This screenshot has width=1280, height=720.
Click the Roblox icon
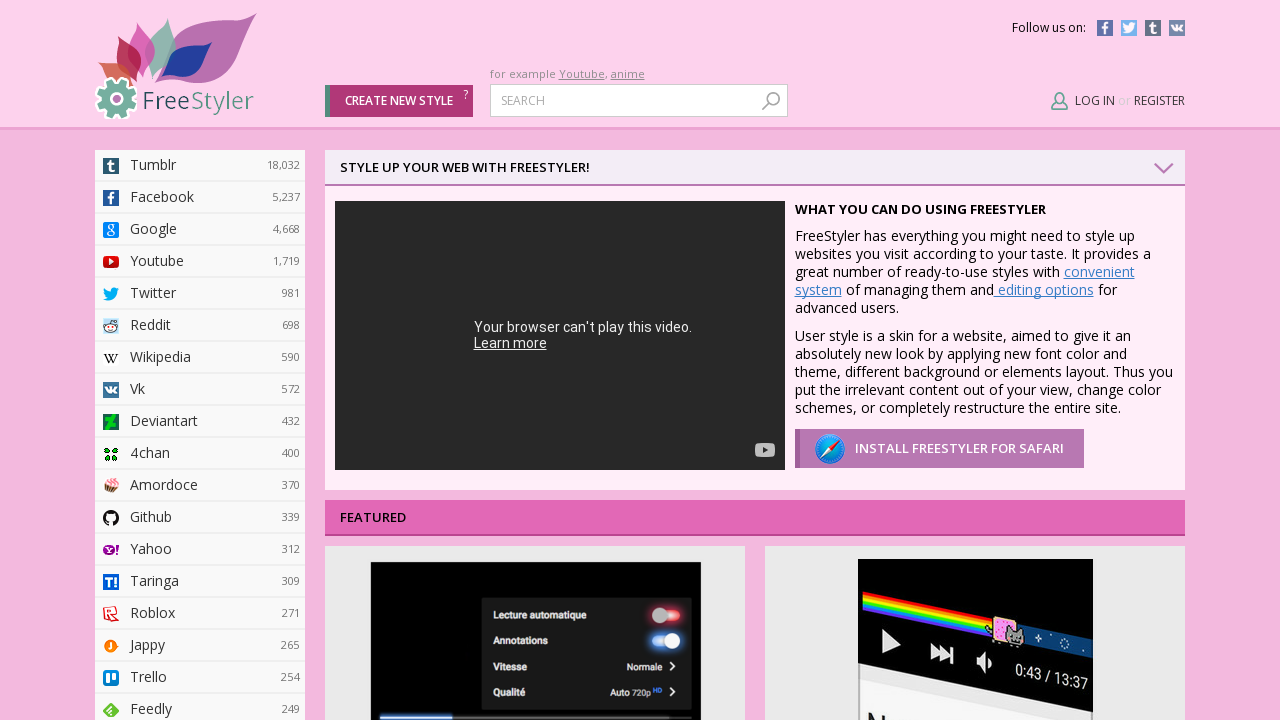[111, 614]
